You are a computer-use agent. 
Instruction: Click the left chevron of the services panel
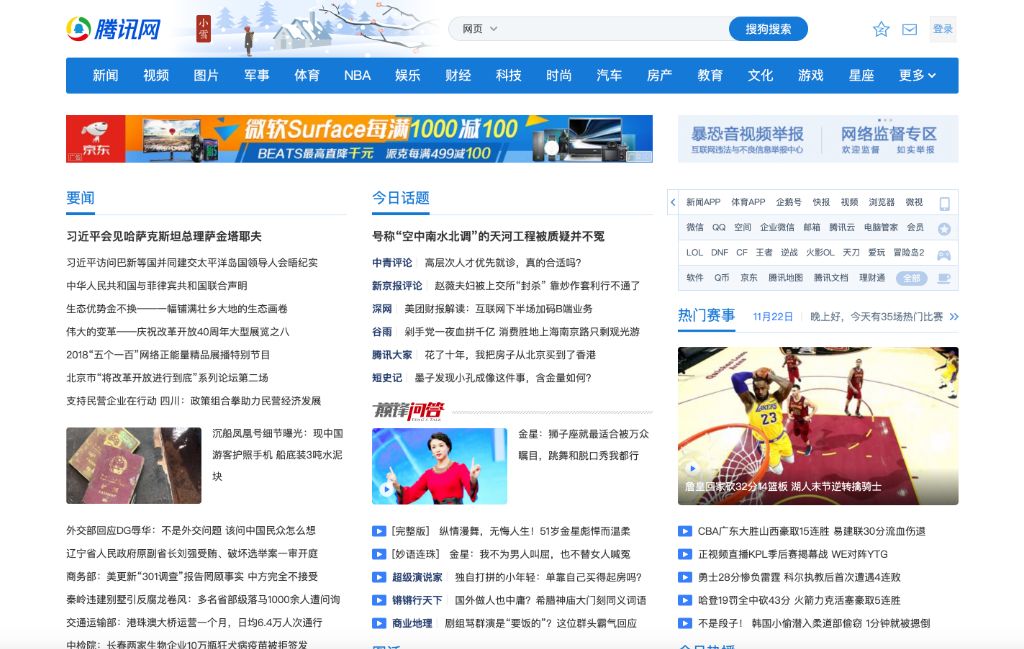coord(673,202)
